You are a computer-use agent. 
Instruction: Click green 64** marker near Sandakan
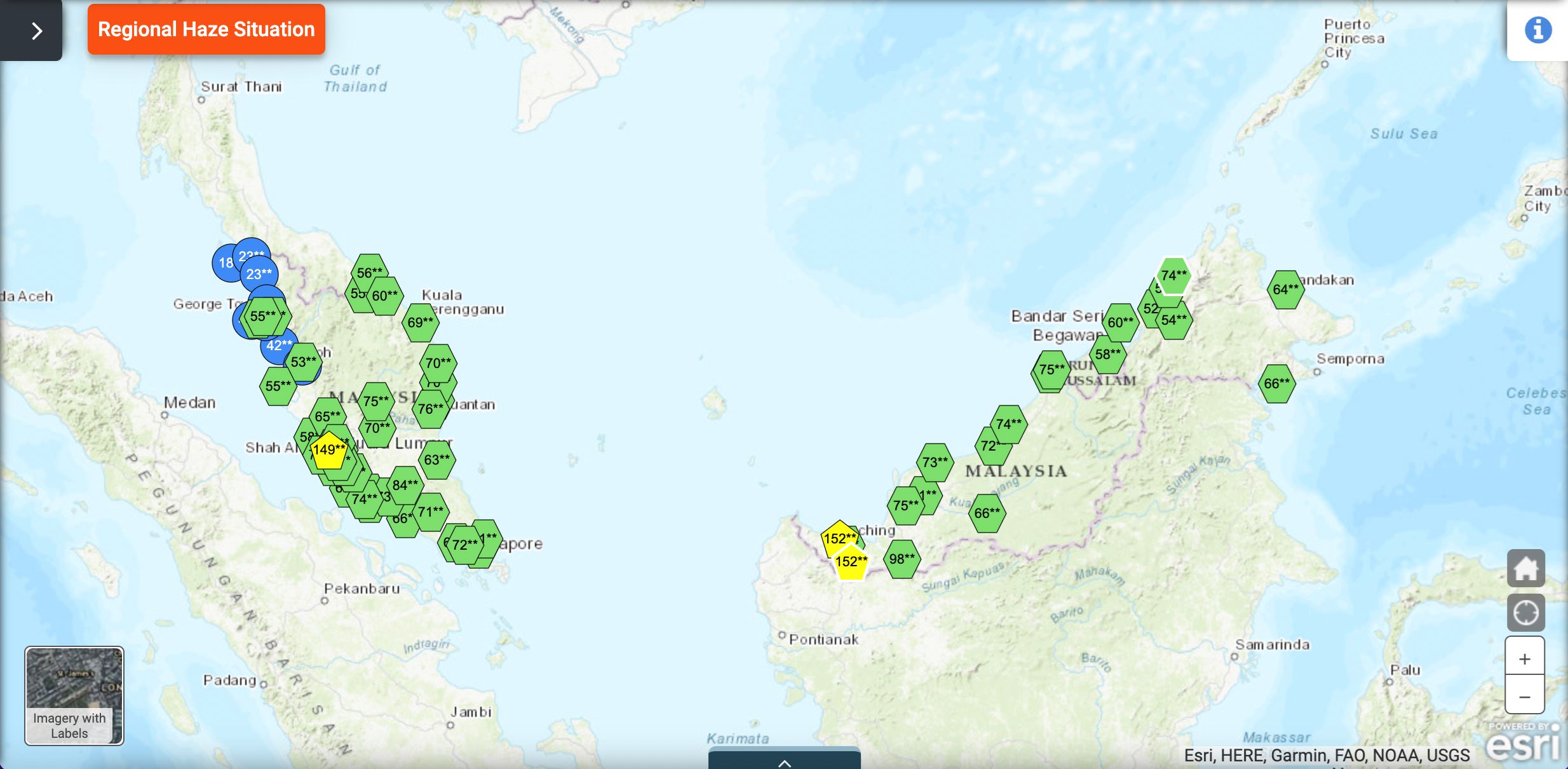coord(1285,290)
